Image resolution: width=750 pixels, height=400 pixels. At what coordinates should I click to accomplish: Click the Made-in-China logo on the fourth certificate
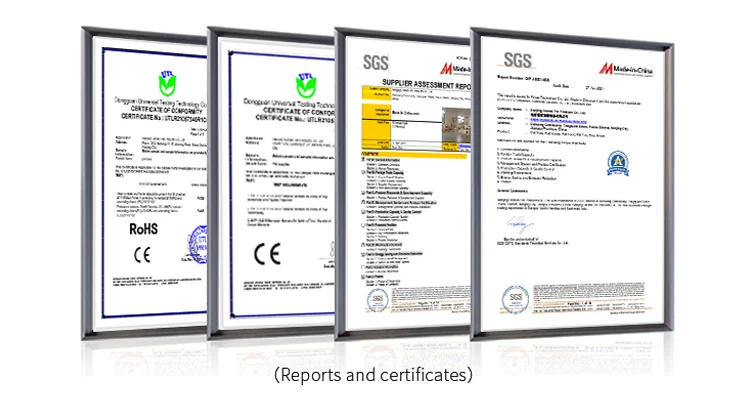(626, 69)
